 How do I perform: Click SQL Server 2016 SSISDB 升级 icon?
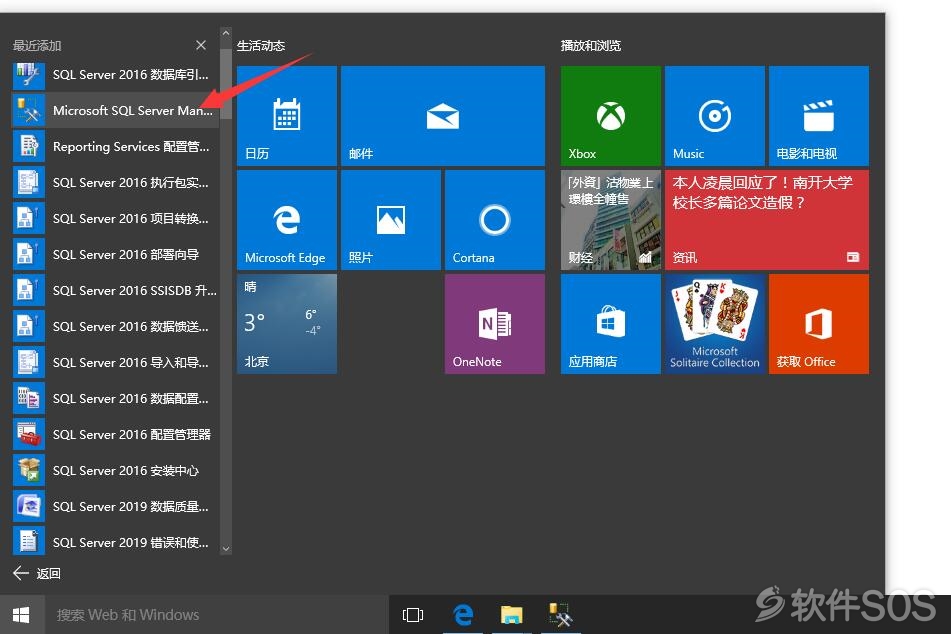(29, 291)
